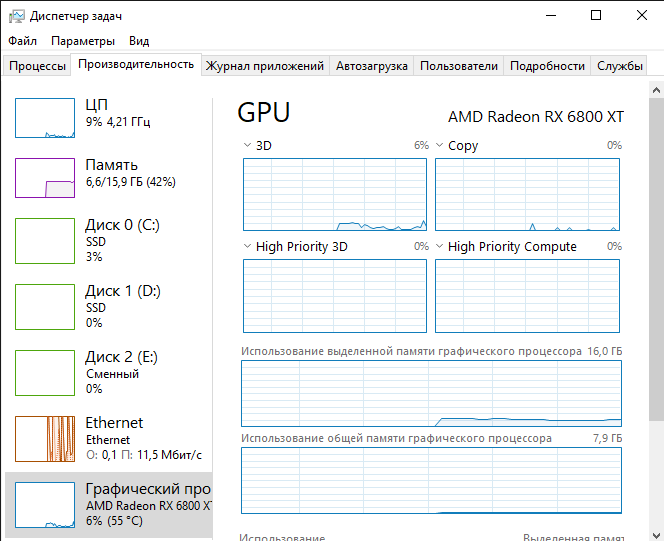Select the Производительность tab
Viewport: 664px width, 541px height.
[136, 64]
